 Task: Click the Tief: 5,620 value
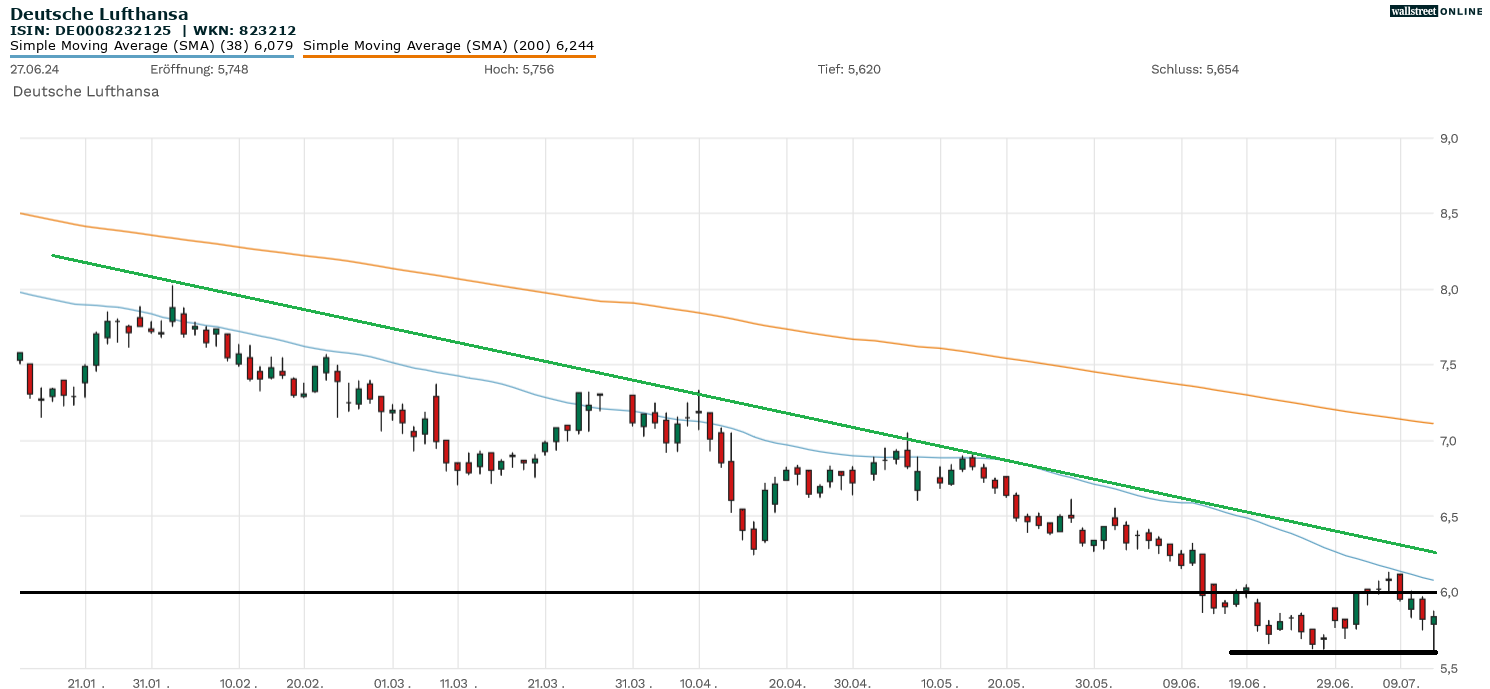click(849, 70)
